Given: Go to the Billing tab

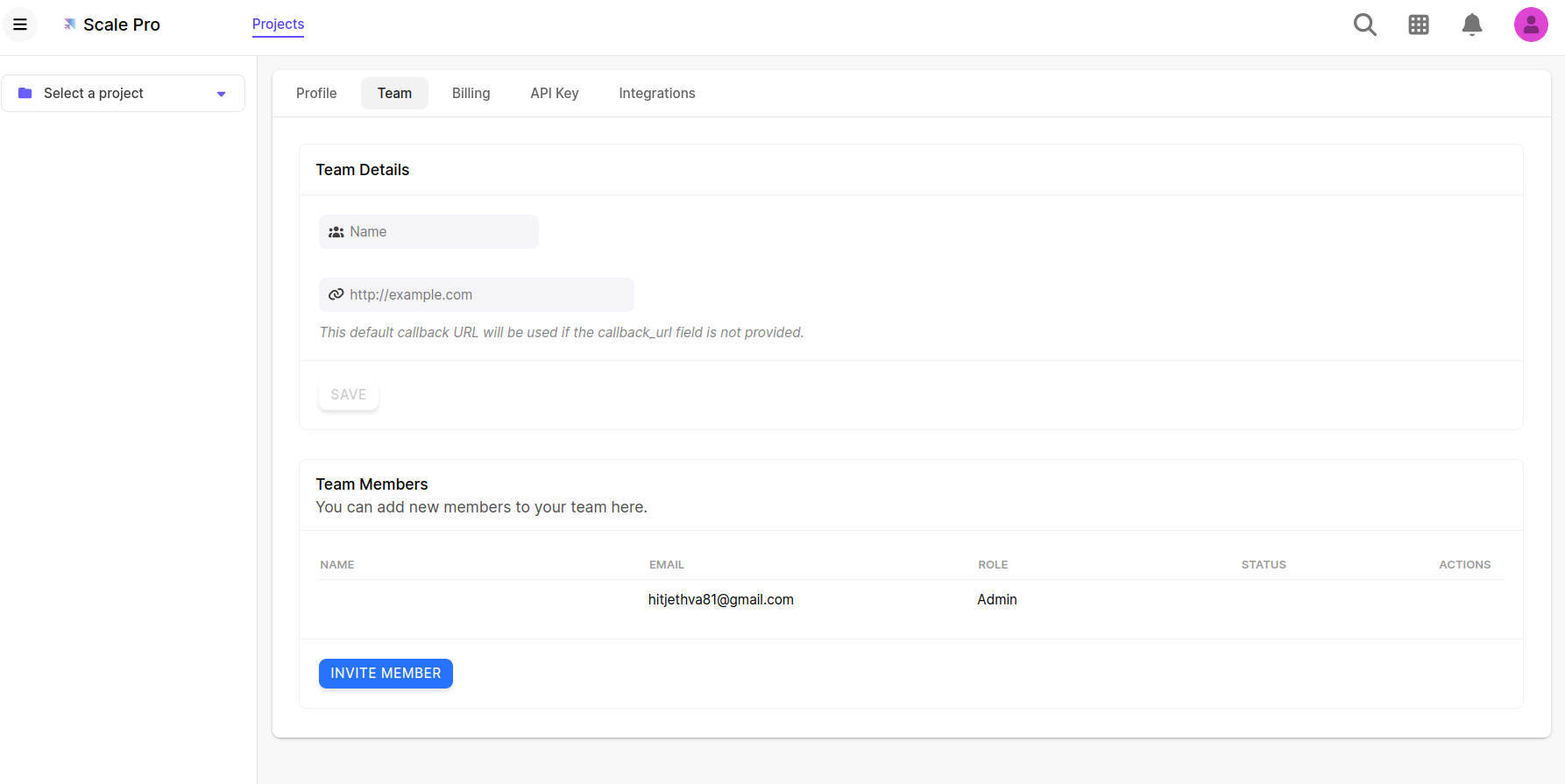Looking at the screenshot, I should [x=471, y=93].
